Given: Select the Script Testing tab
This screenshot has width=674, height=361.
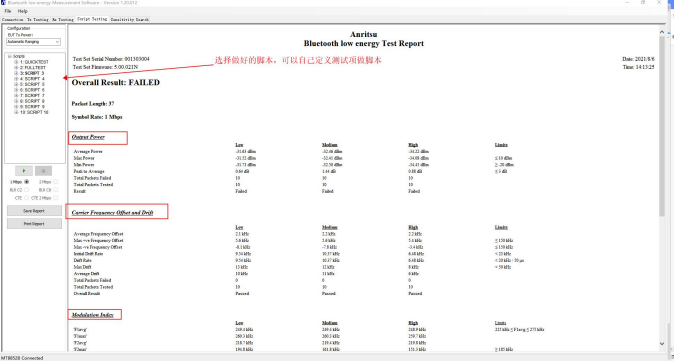Looking at the screenshot, I should (x=92, y=19).
